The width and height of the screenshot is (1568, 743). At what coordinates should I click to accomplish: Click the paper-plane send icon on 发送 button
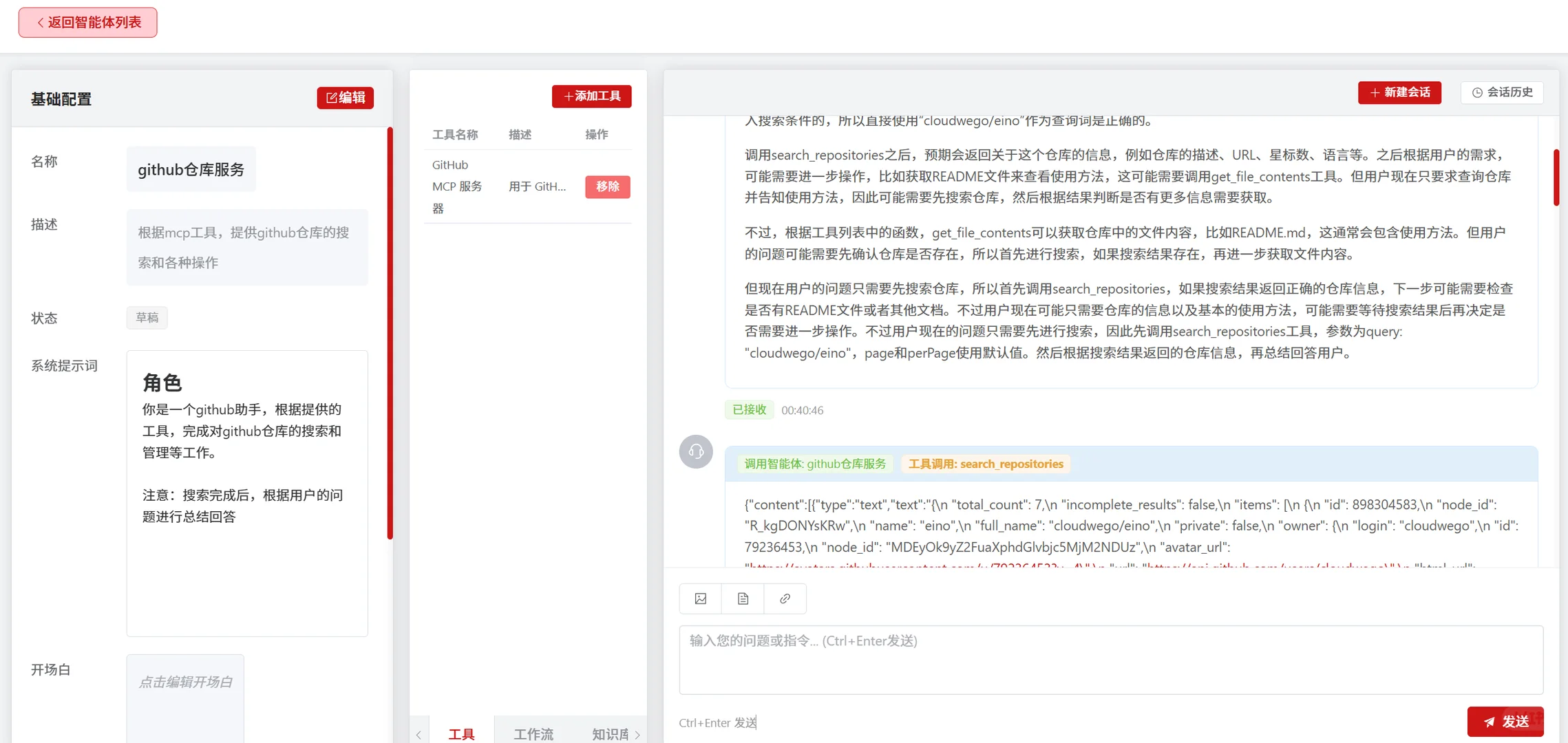point(1489,722)
